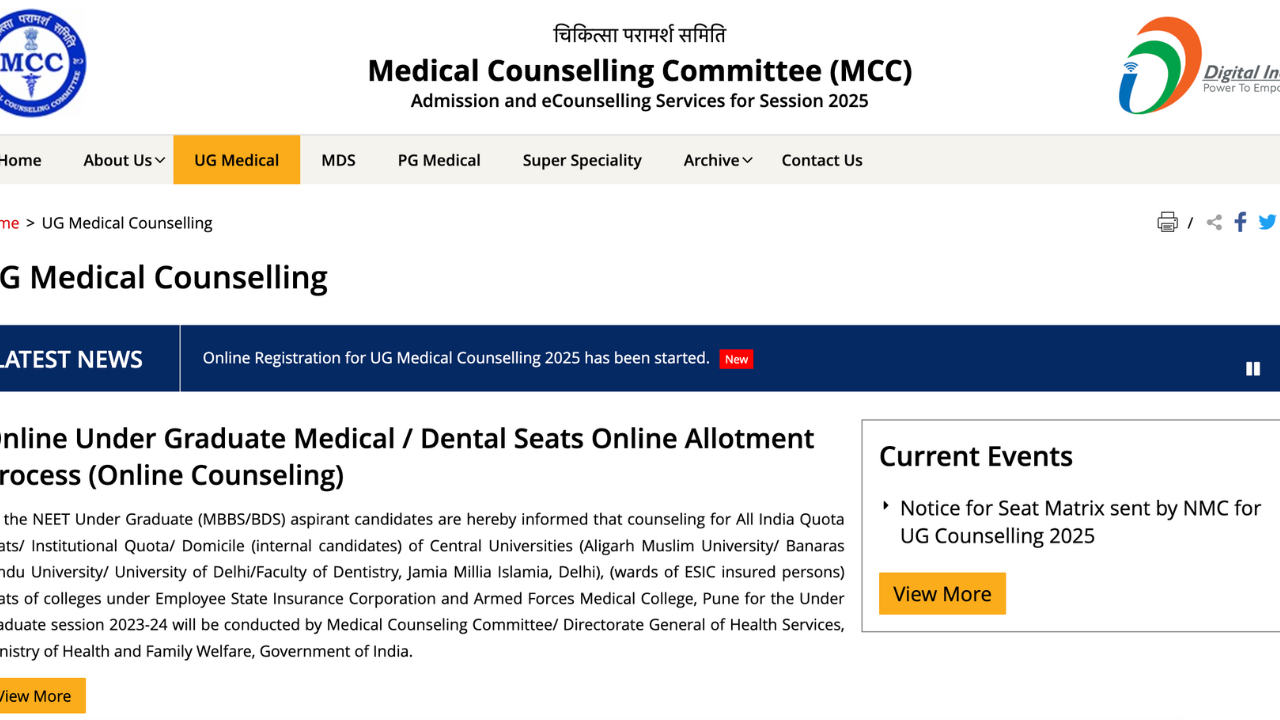The height and width of the screenshot is (720, 1280).
Task: Share page on Twitter
Action: (x=1267, y=222)
